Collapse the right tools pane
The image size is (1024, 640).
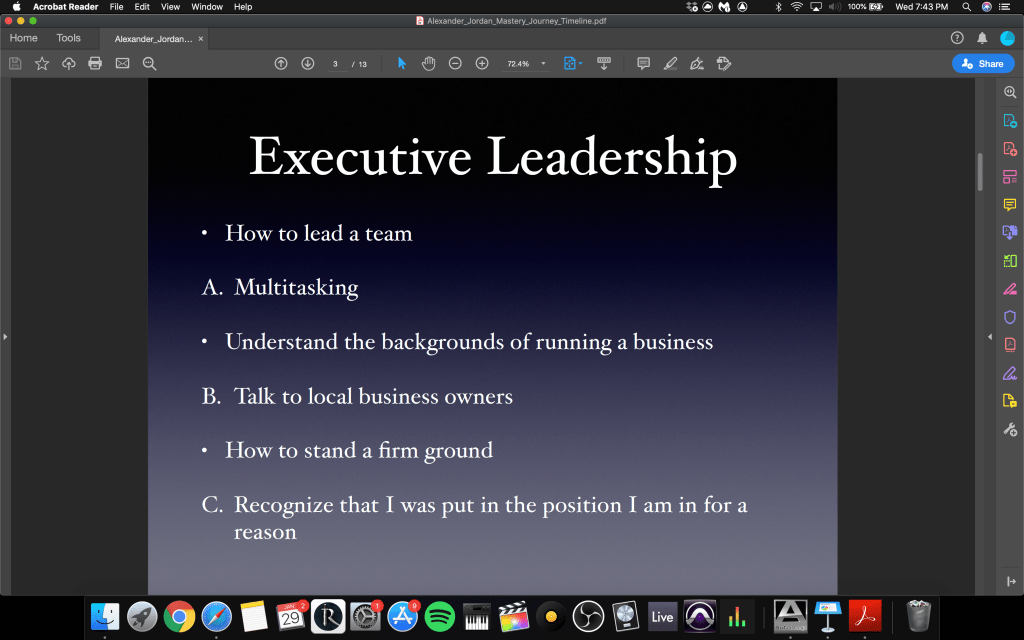coord(989,337)
